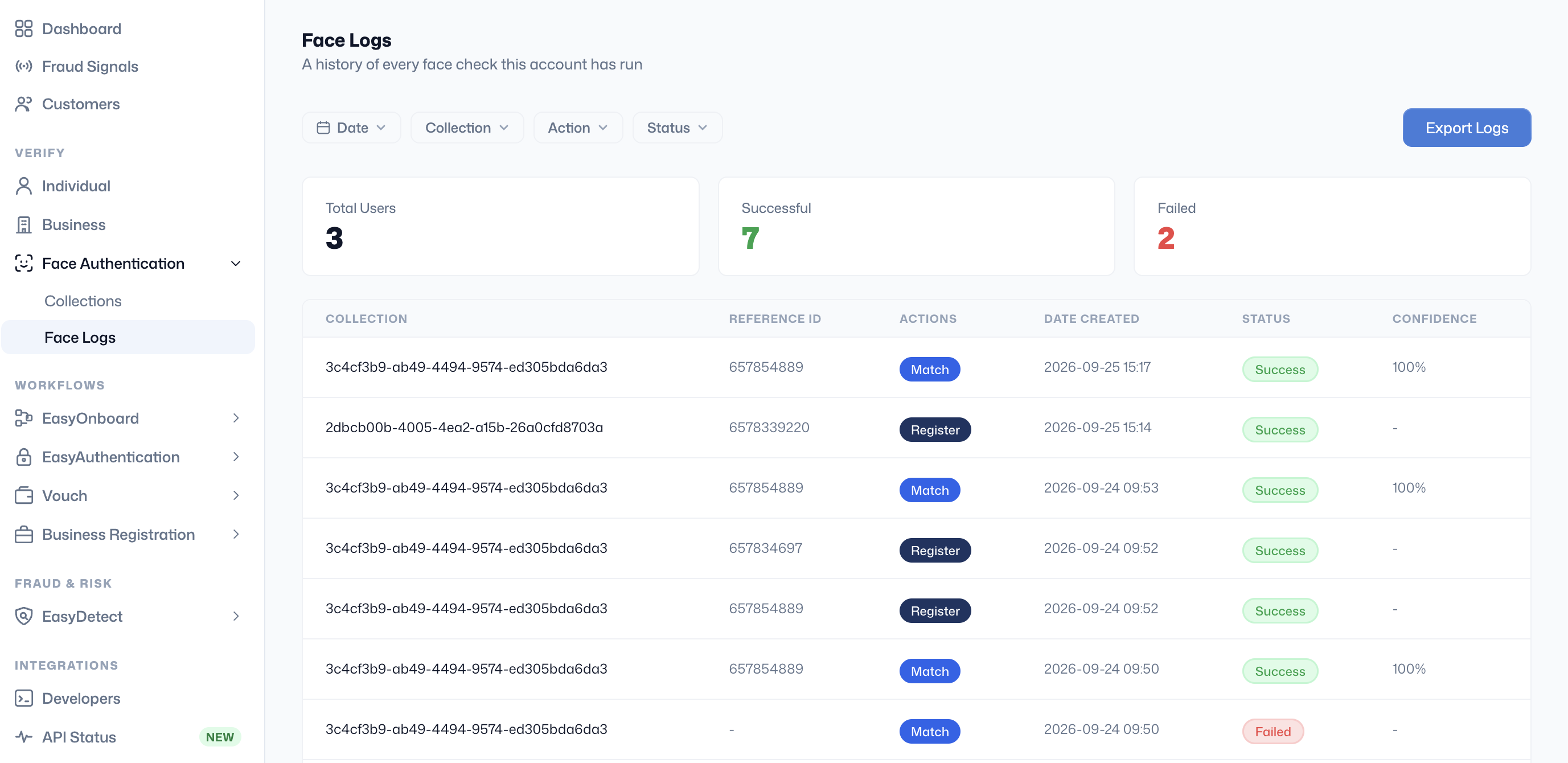Click the NEW badge beside API Status
This screenshot has height=763, width=1568.
point(220,737)
